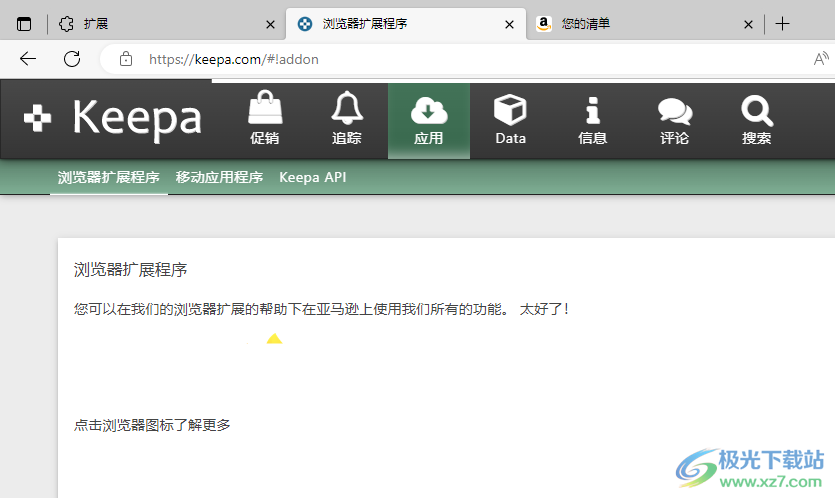View site information lock icon
The height and width of the screenshot is (498, 835).
126,59
